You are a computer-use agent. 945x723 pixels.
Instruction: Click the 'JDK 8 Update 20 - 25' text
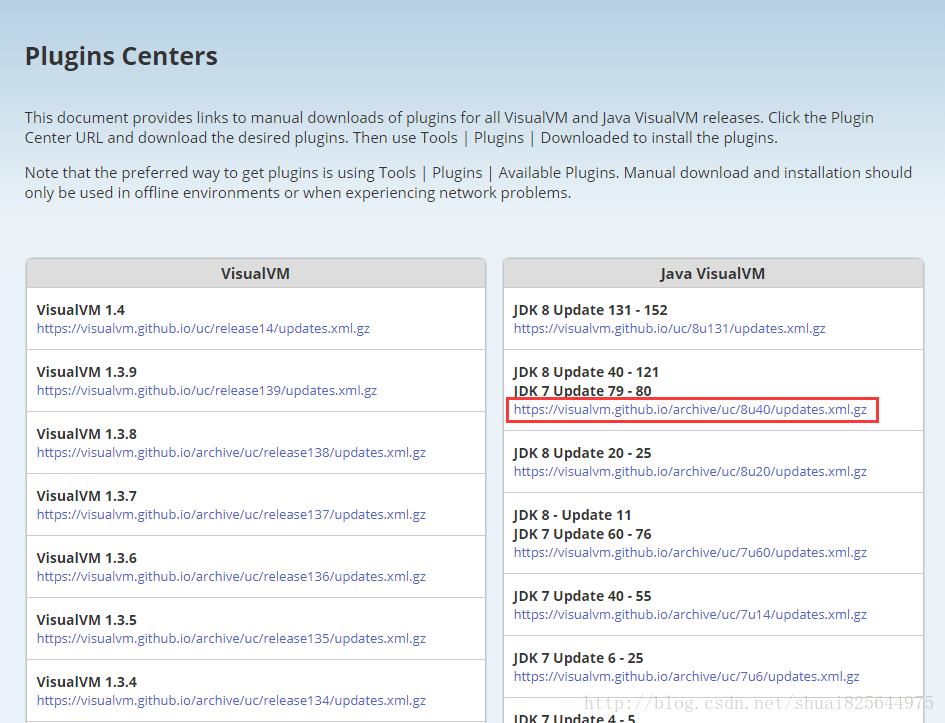coord(583,453)
